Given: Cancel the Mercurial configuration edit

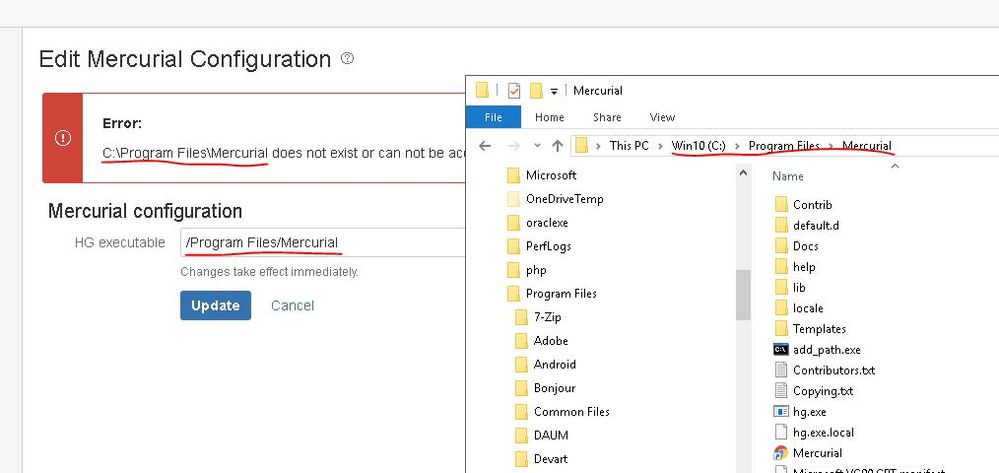Looking at the screenshot, I should 292,305.
